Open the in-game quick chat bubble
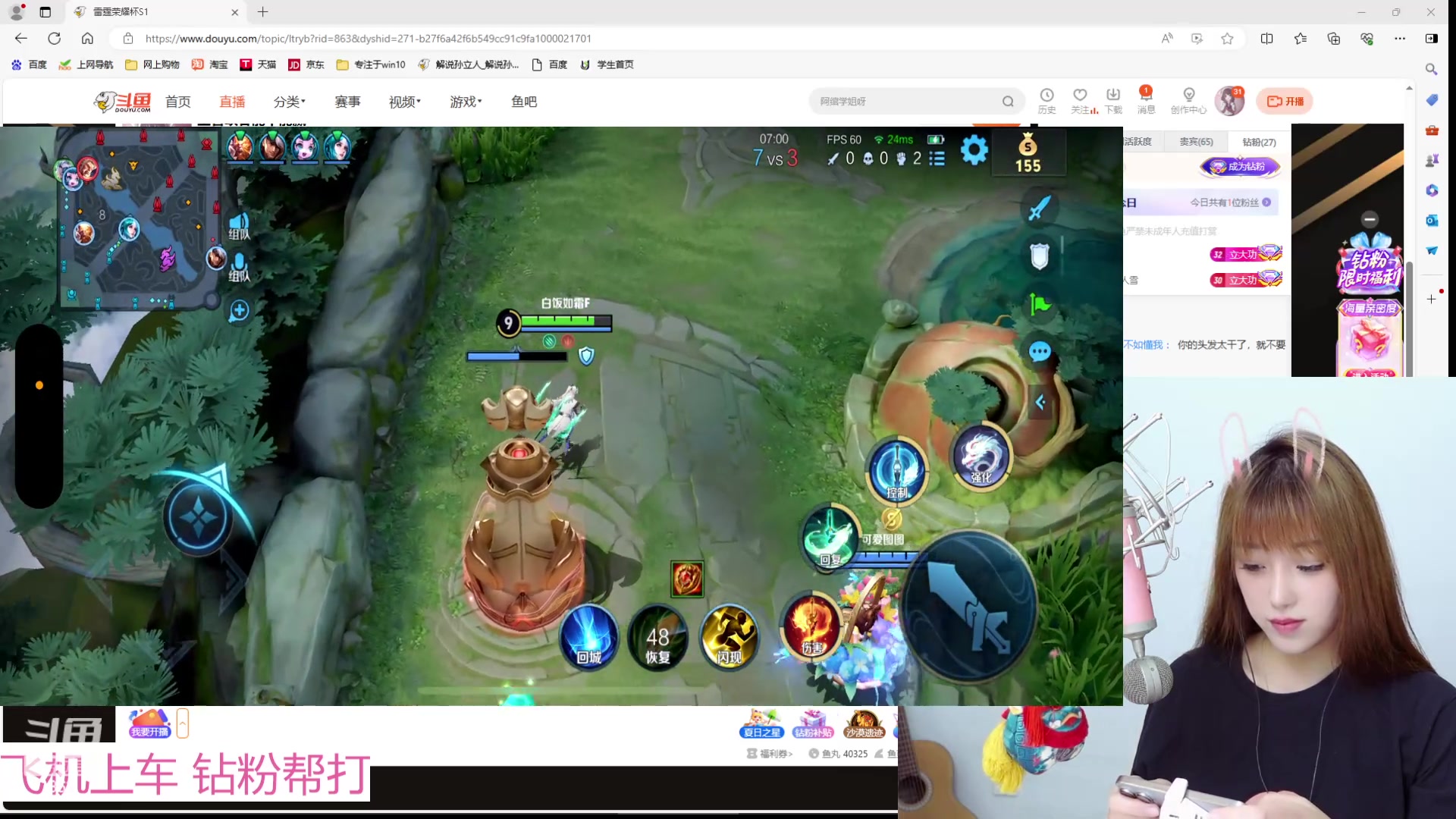1456x819 pixels. (1040, 352)
